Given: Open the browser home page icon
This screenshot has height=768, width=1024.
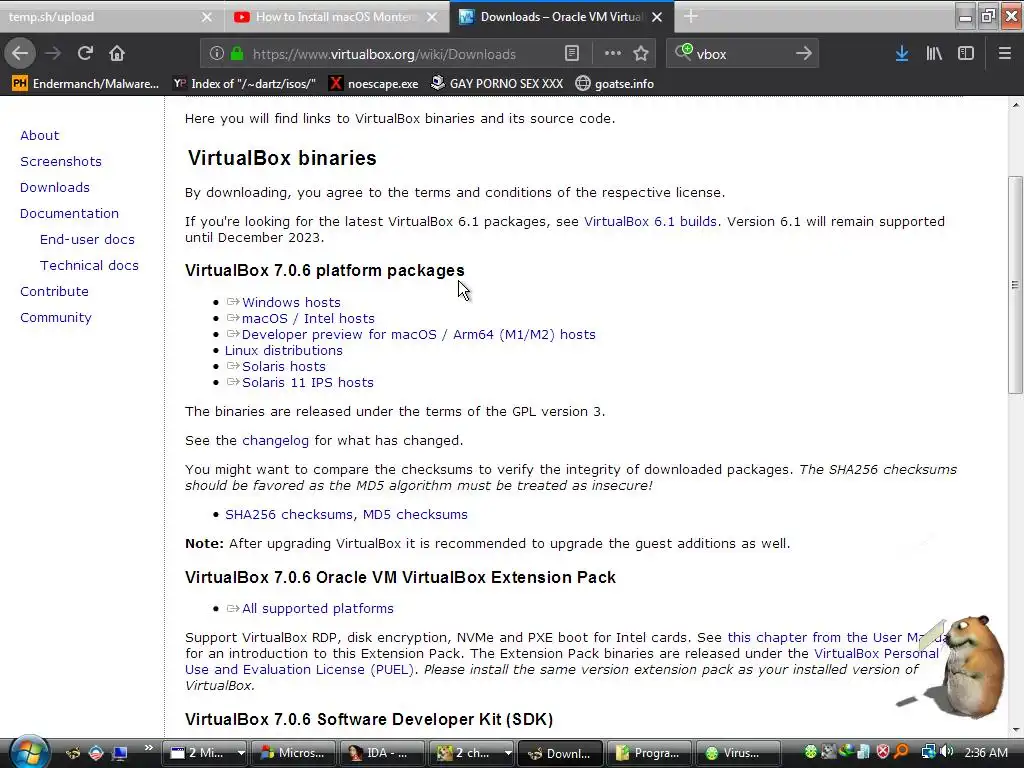Looking at the screenshot, I should click(x=117, y=54).
